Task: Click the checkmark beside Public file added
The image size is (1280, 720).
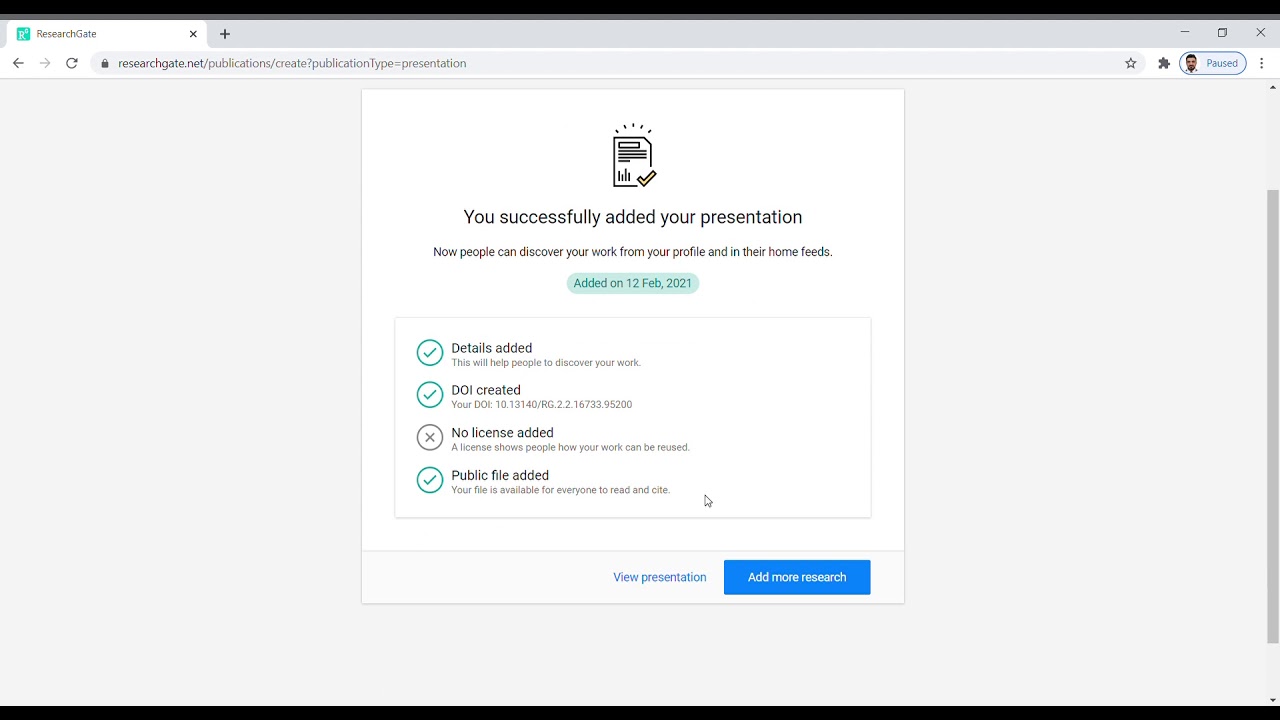Action: [x=430, y=480]
